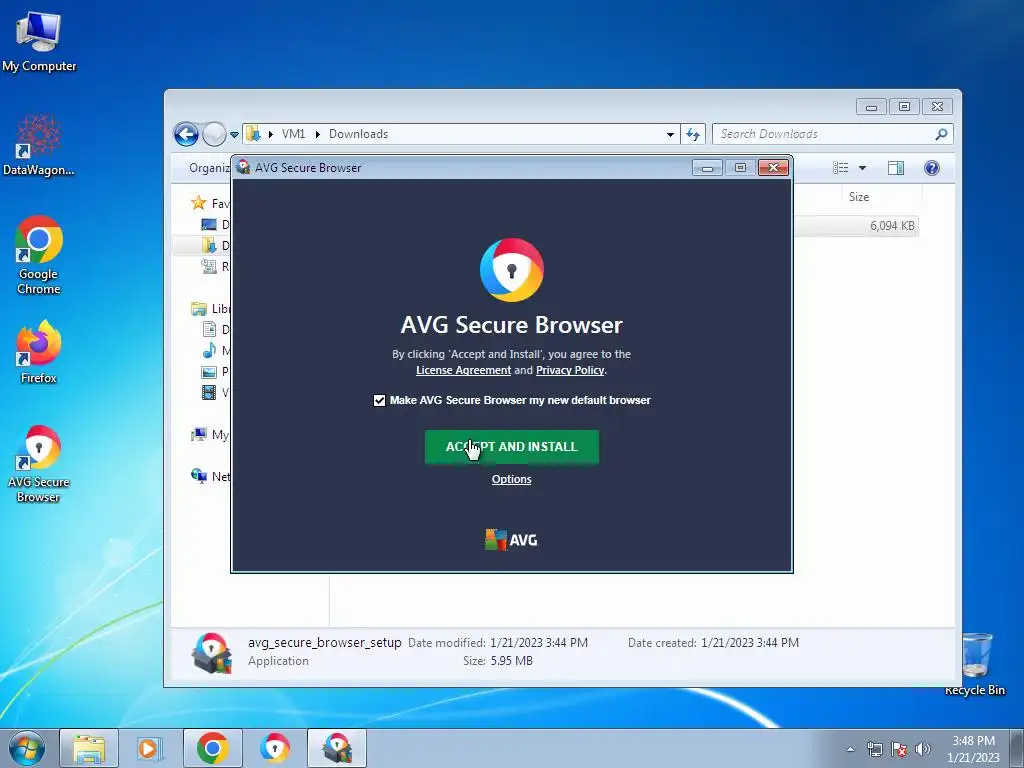This screenshot has width=1024, height=768.
Task: Open the Recycle Bin
Action: click(976, 664)
